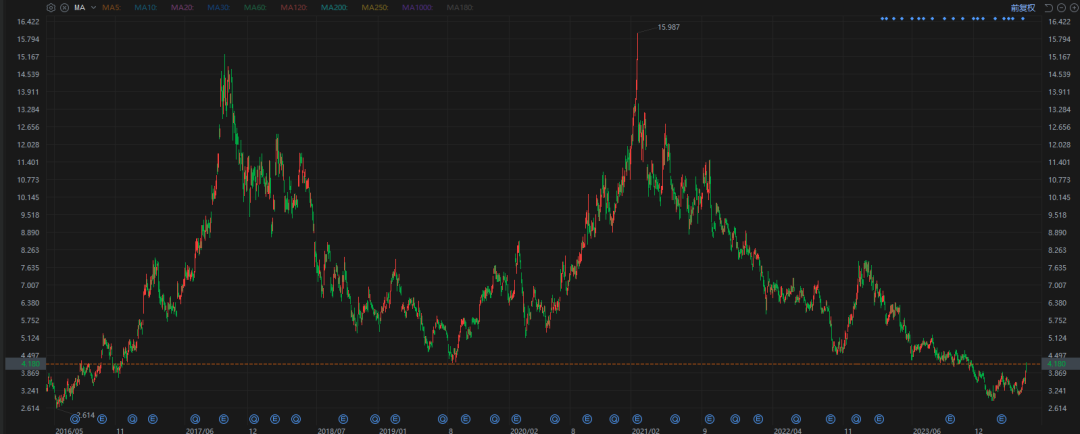Viewport: 1080px width, 434px height.
Task: Remove the MA indicator with X icon
Action: [x=64, y=7]
